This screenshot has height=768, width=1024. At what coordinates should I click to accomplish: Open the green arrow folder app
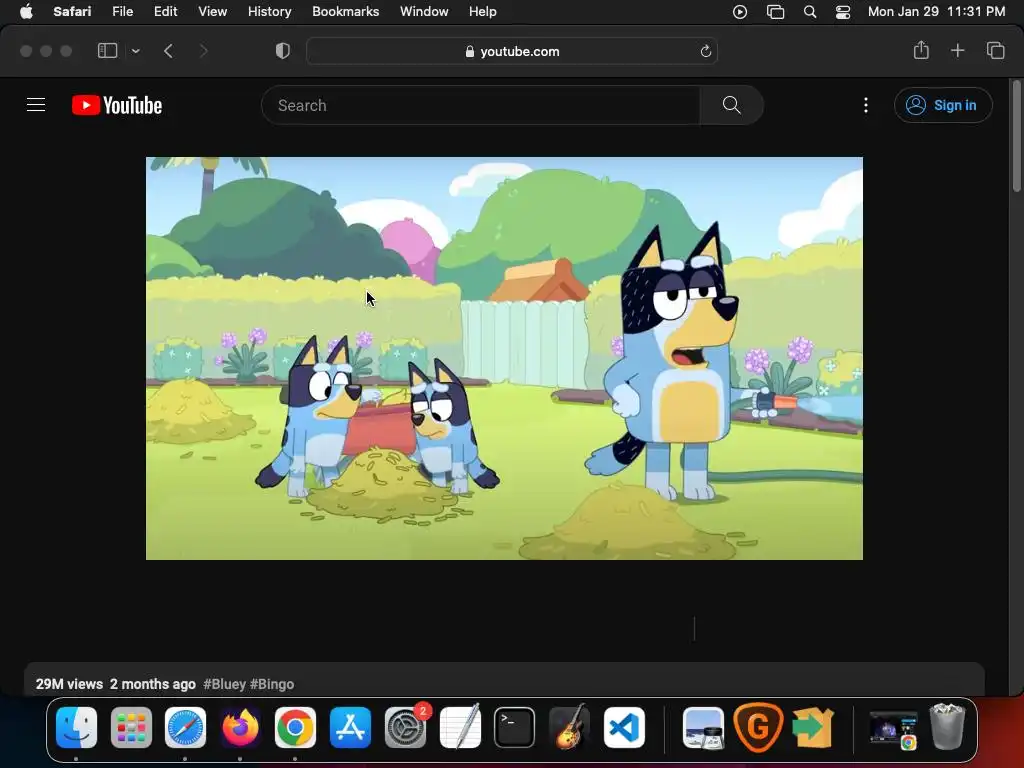[x=812, y=727]
